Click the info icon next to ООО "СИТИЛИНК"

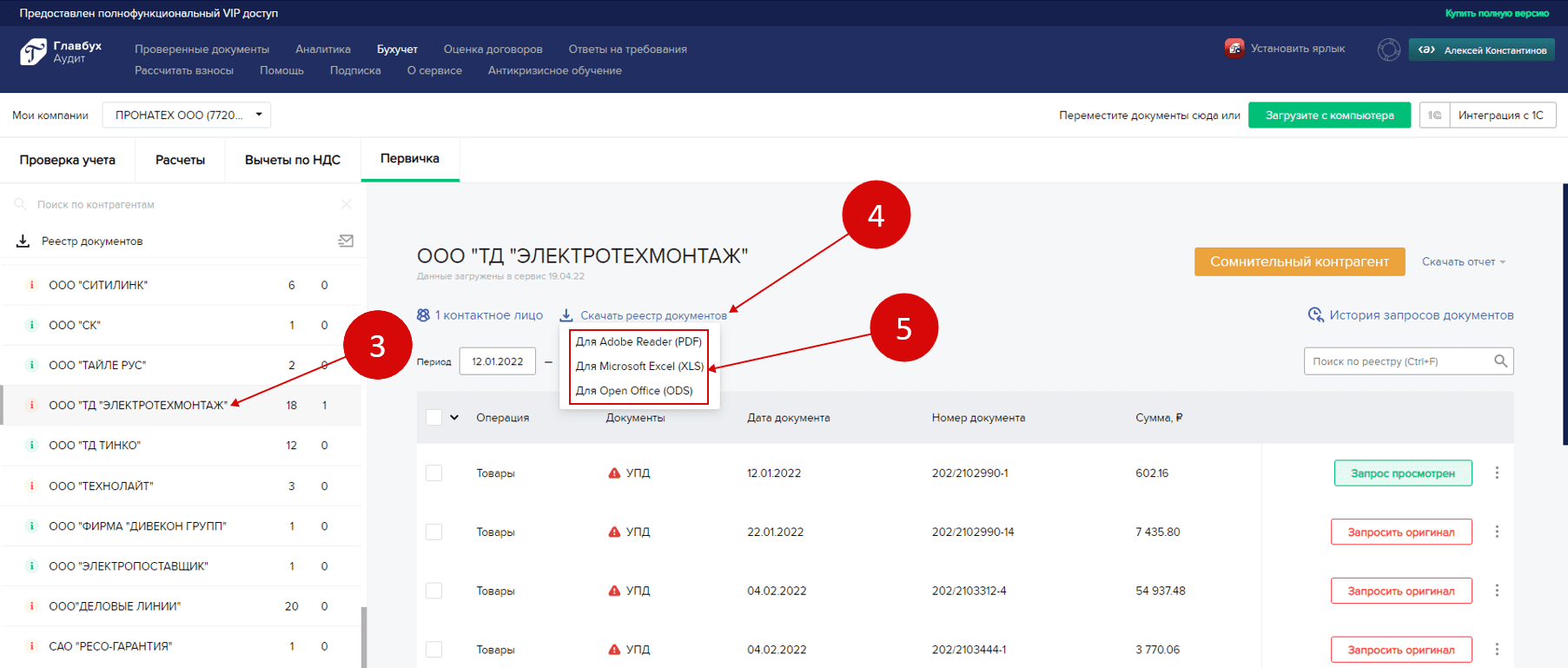[x=32, y=285]
